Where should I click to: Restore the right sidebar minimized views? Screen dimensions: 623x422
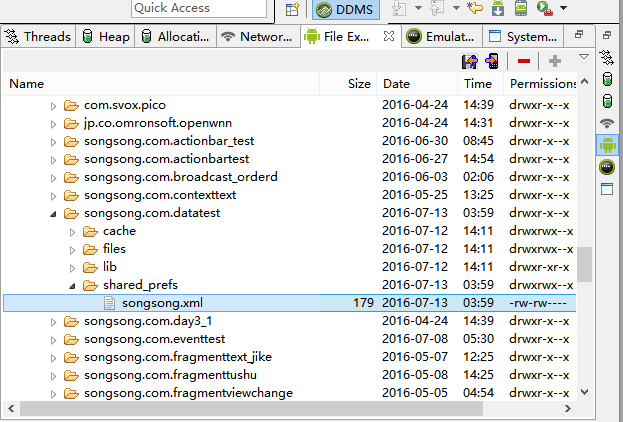[607, 35]
